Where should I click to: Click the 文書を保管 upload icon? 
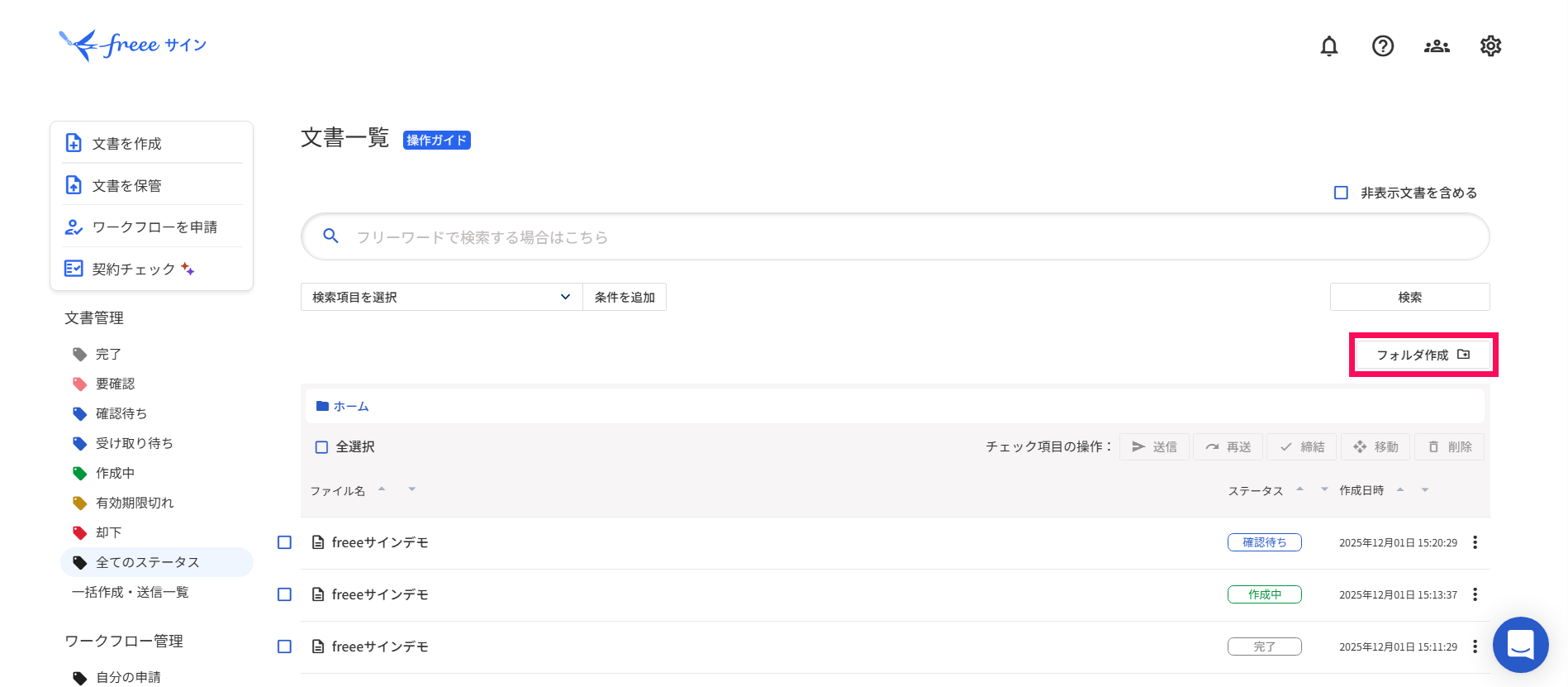tap(74, 185)
